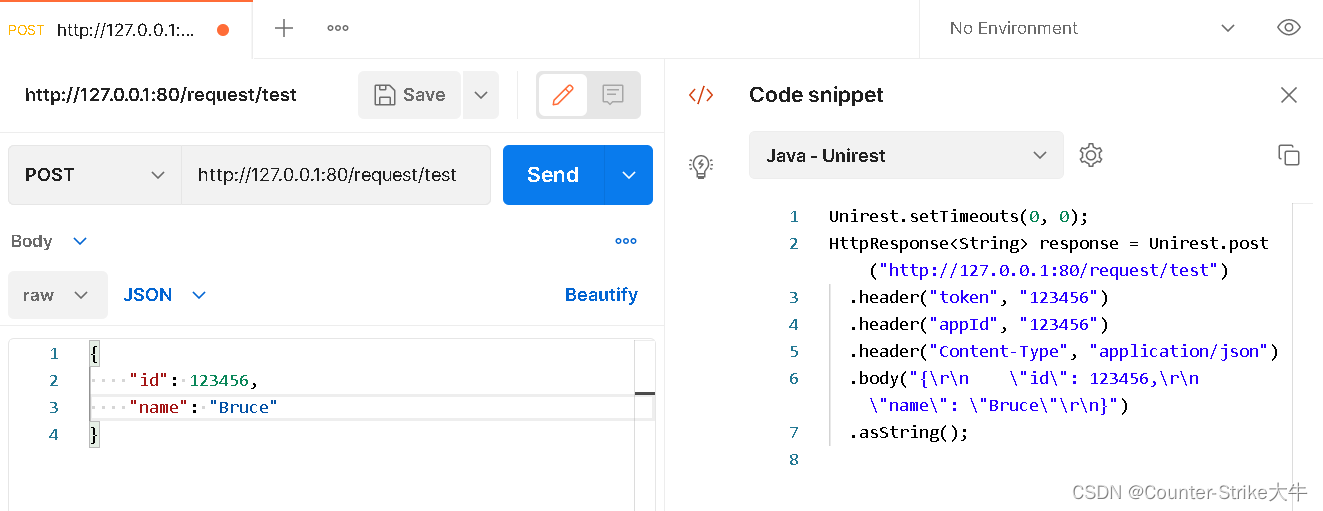Image resolution: width=1323 pixels, height=511 pixels.
Task: Open the Java - Unirest language dropdown
Action: pyautogui.click(x=906, y=155)
